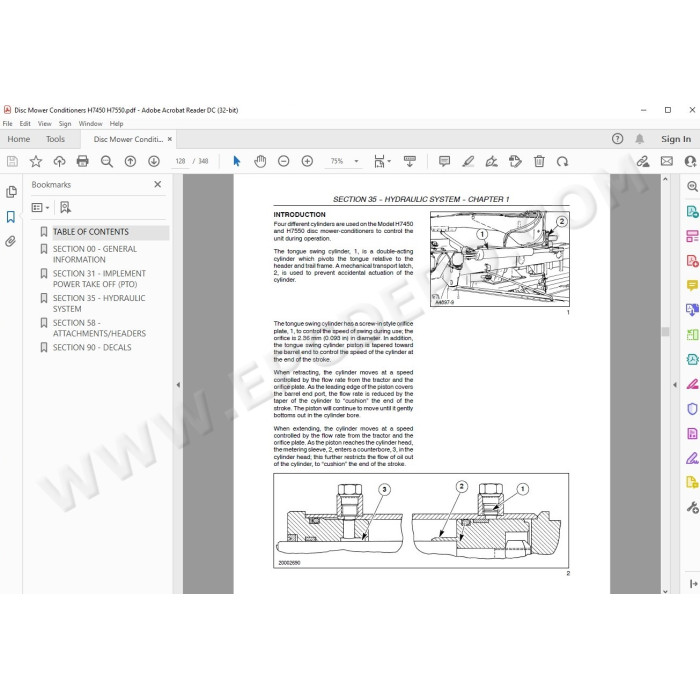Add a sticky note comment
700x700 pixels.
coord(444,161)
